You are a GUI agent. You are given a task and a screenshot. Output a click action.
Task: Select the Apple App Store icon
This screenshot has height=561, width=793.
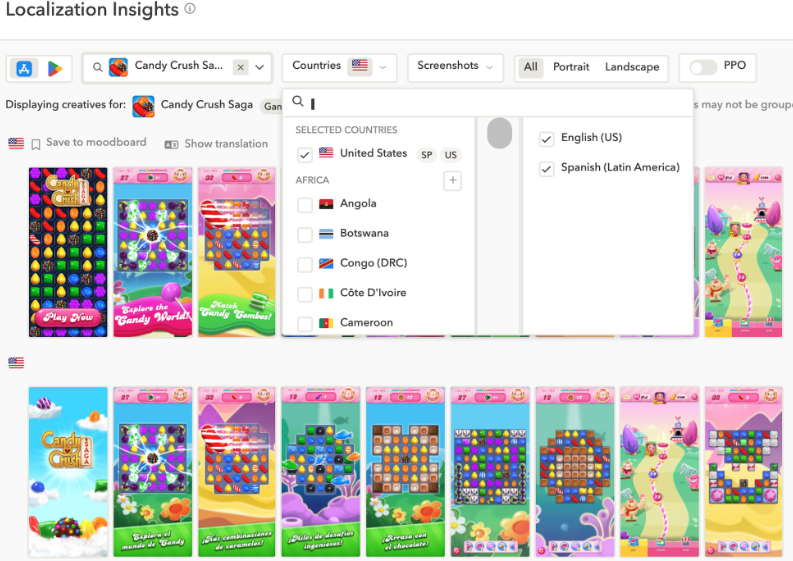coord(24,68)
